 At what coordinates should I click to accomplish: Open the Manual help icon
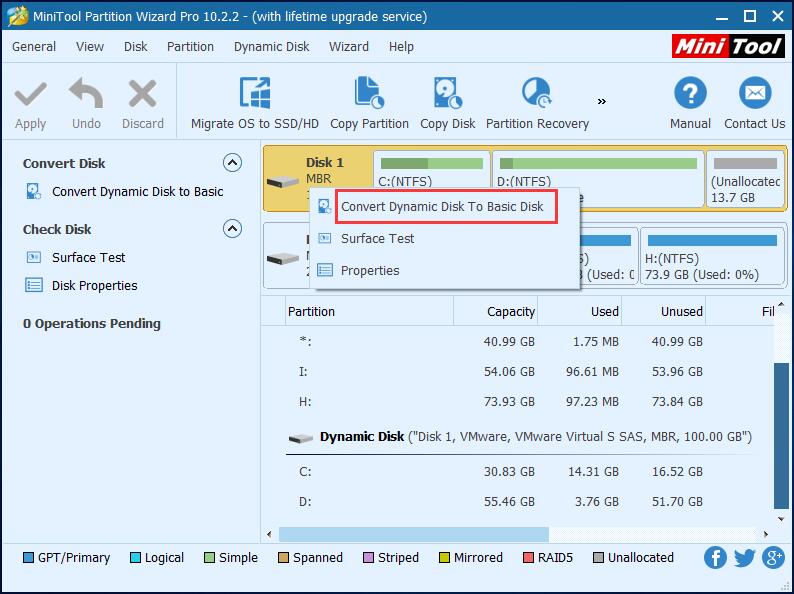click(x=690, y=93)
